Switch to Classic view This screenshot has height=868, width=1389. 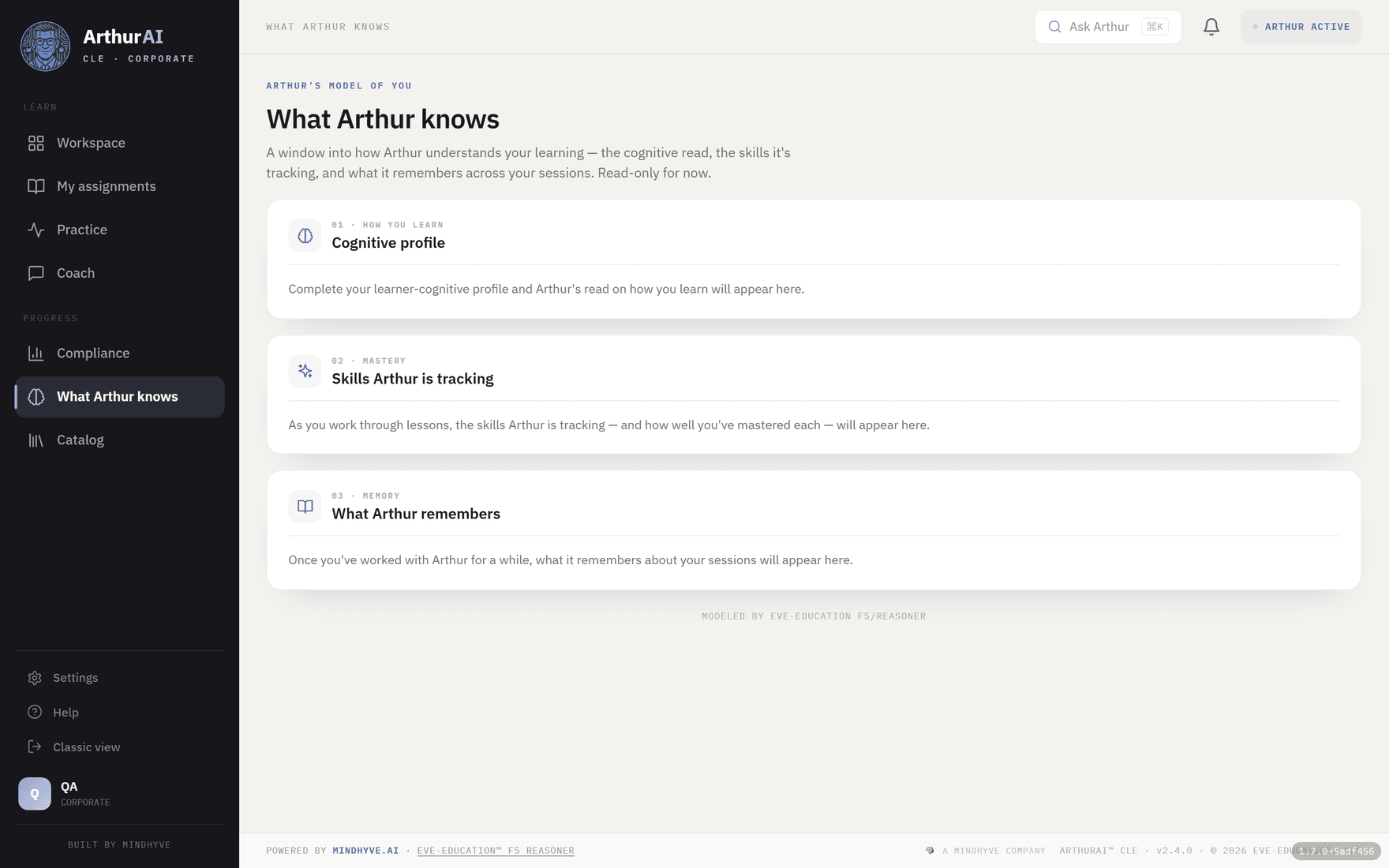pos(119,747)
